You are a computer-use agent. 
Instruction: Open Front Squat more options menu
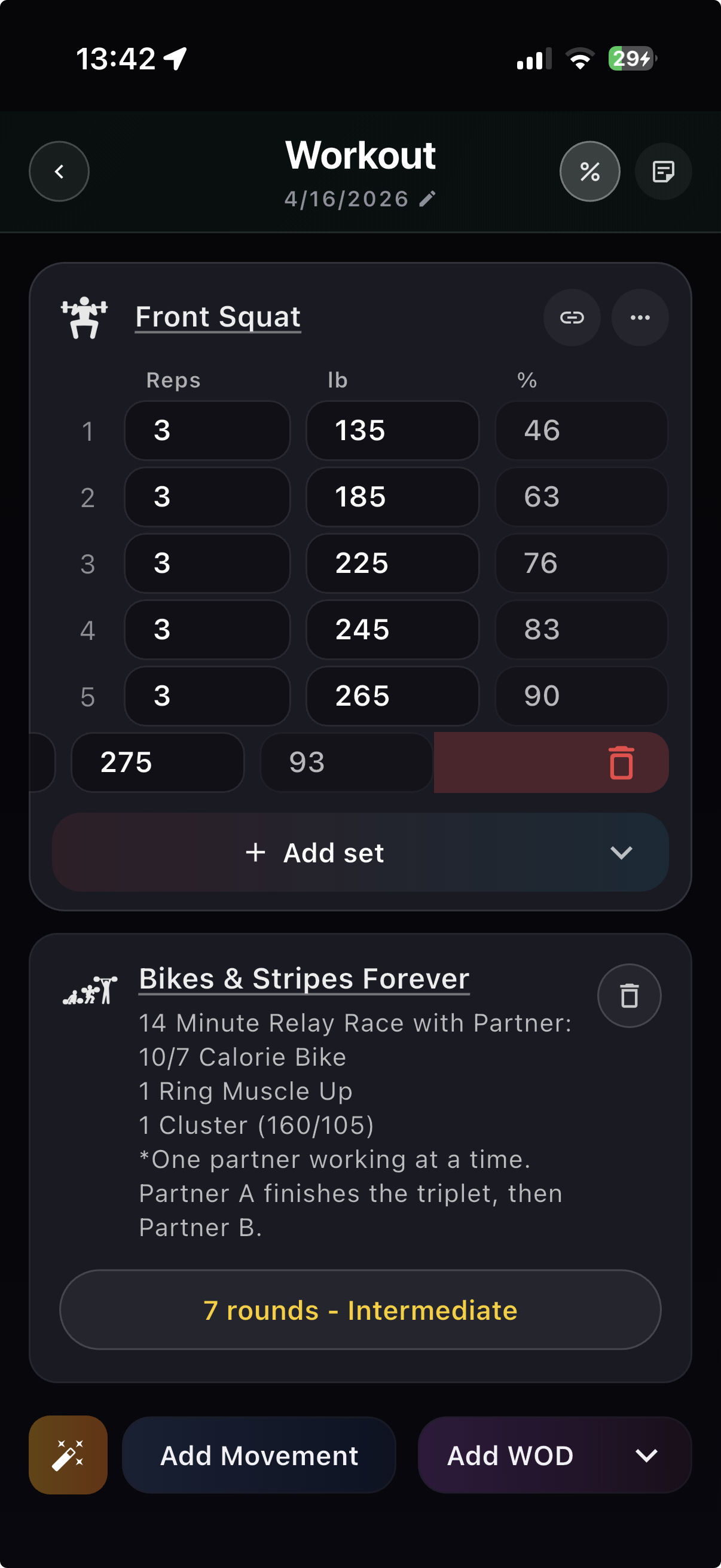pyautogui.click(x=640, y=318)
